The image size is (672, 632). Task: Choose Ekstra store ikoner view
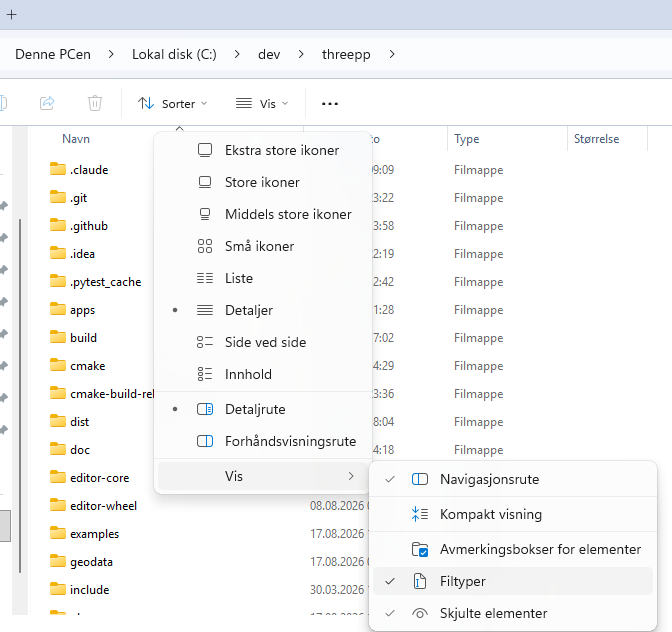(263, 150)
